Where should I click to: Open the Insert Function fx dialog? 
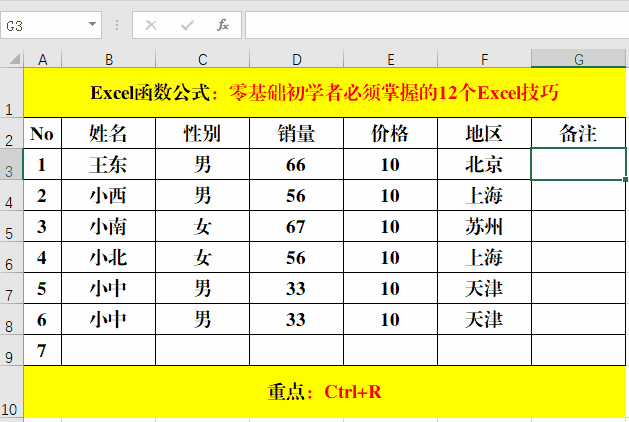(223, 25)
